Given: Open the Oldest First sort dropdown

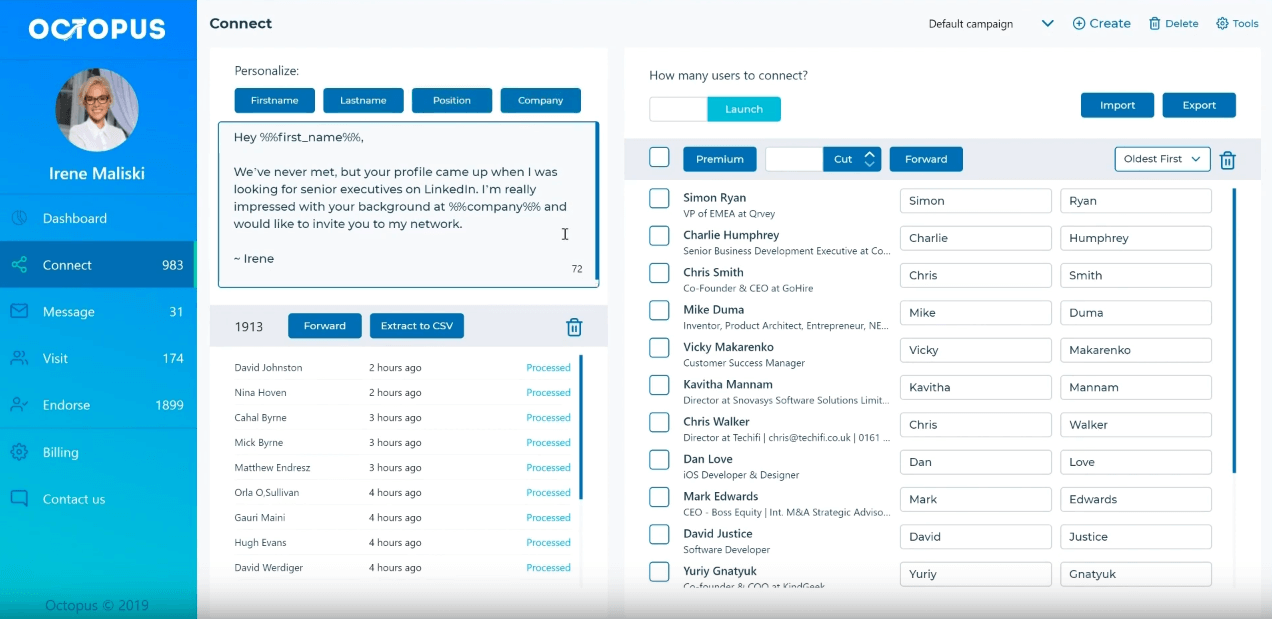Looking at the screenshot, I should click(x=1162, y=159).
